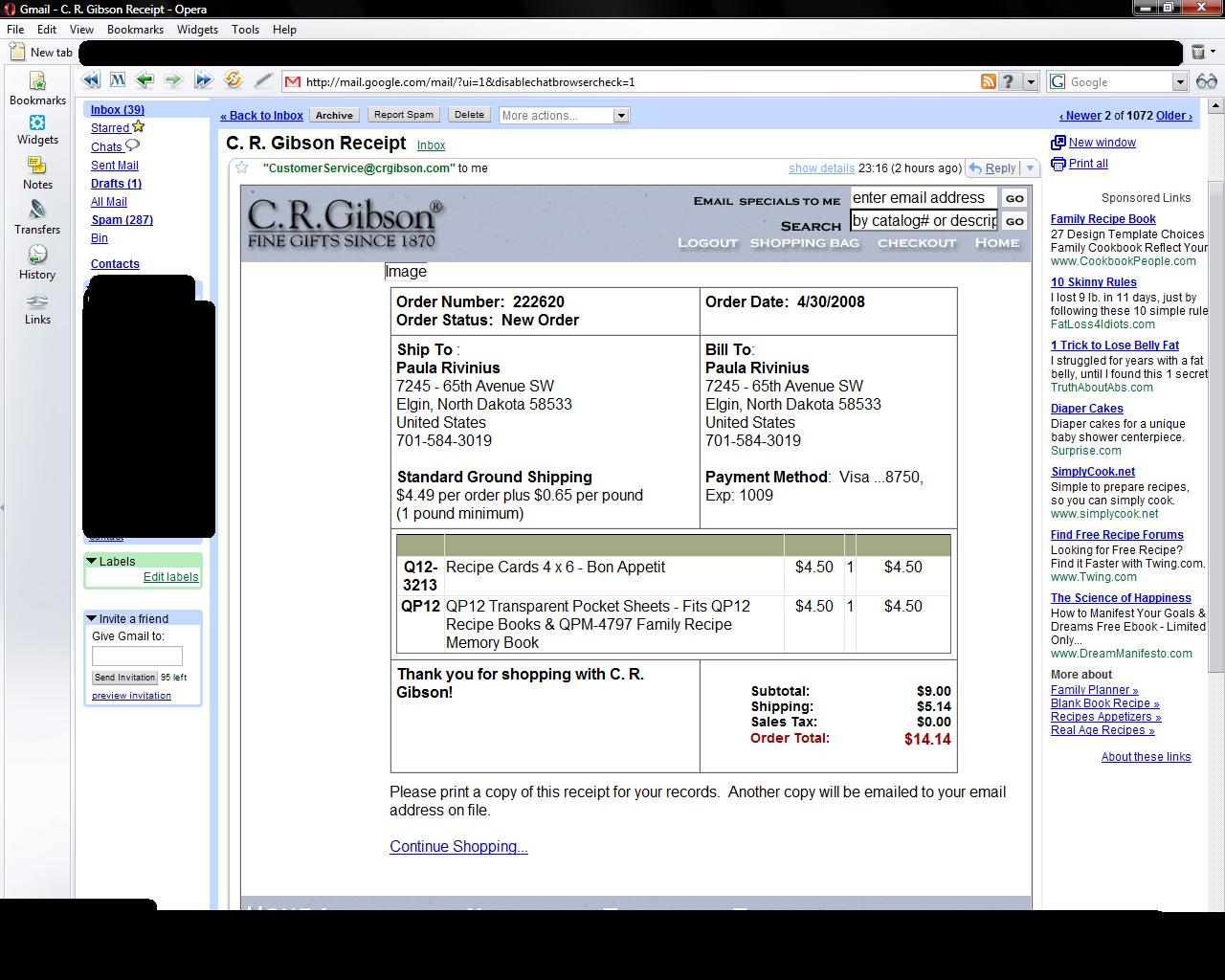
Task: Star this message with the star toggle
Action: click(x=241, y=167)
